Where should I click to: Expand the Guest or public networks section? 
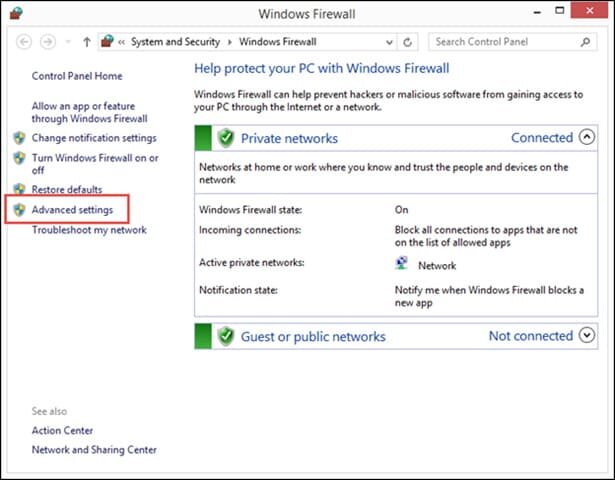[587, 336]
